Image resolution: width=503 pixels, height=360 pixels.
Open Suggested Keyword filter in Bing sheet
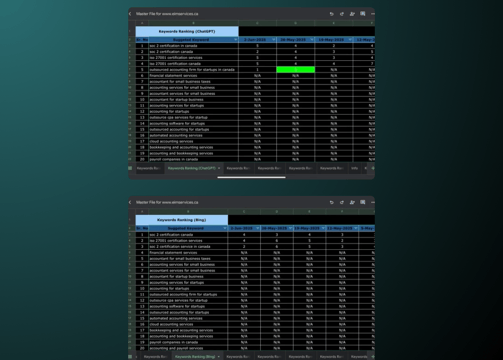(225, 228)
